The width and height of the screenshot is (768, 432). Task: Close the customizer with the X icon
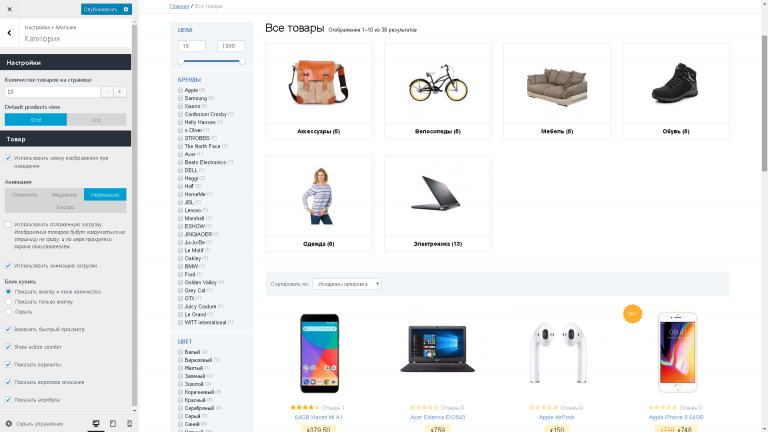click(x=9, y=9)
